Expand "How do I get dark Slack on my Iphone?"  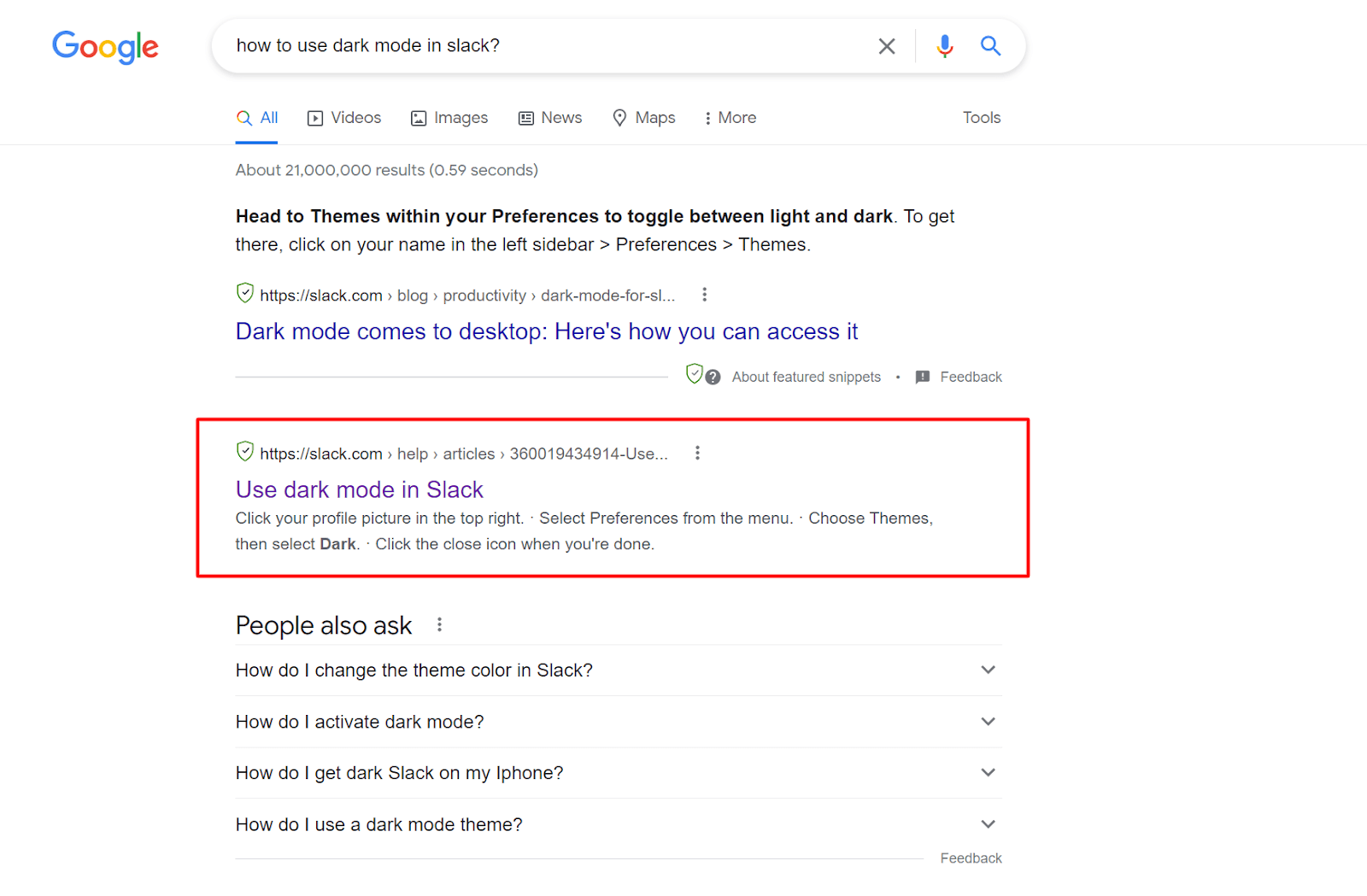click(x=988, y=773)
